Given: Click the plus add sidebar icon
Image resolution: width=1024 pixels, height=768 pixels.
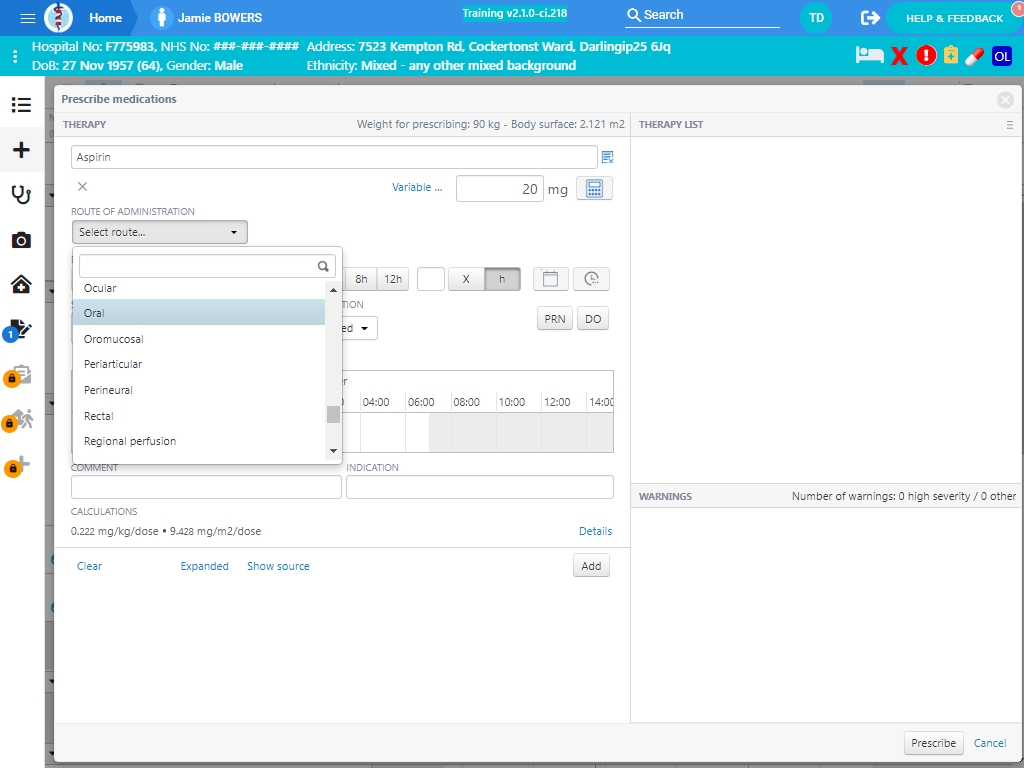Looking at the screenshot, I should point(21,150).
